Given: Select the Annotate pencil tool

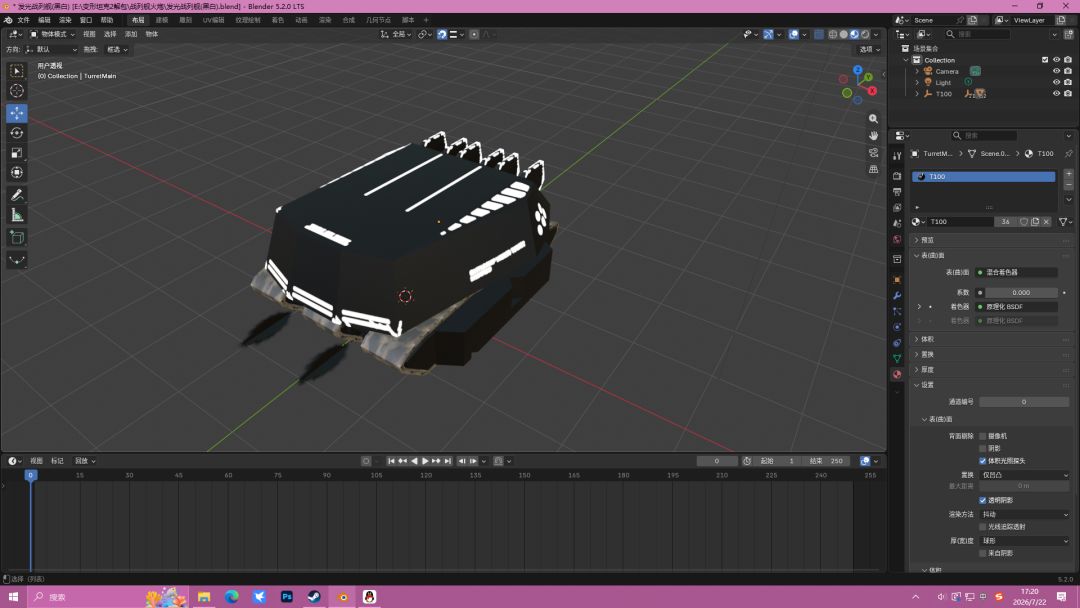Looking at the screenshot, I should [17, 196].
